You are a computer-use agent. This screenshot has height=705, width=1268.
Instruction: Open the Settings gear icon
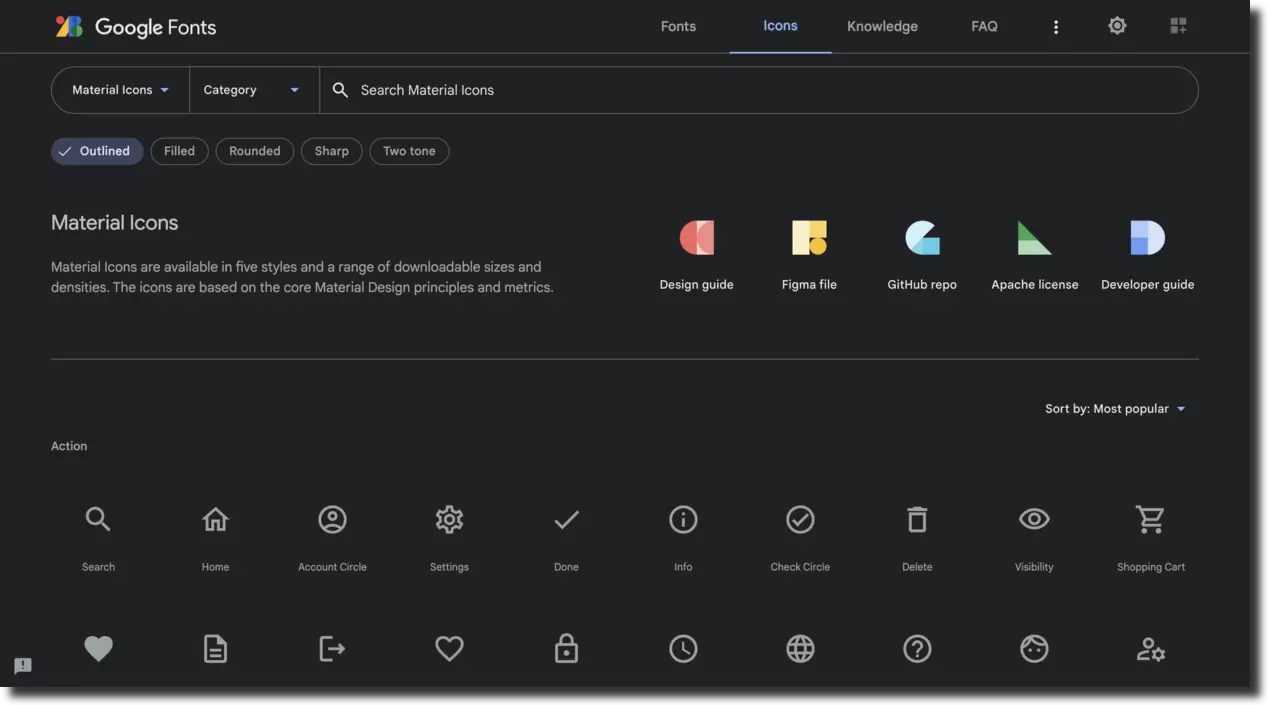coord(449,519)
